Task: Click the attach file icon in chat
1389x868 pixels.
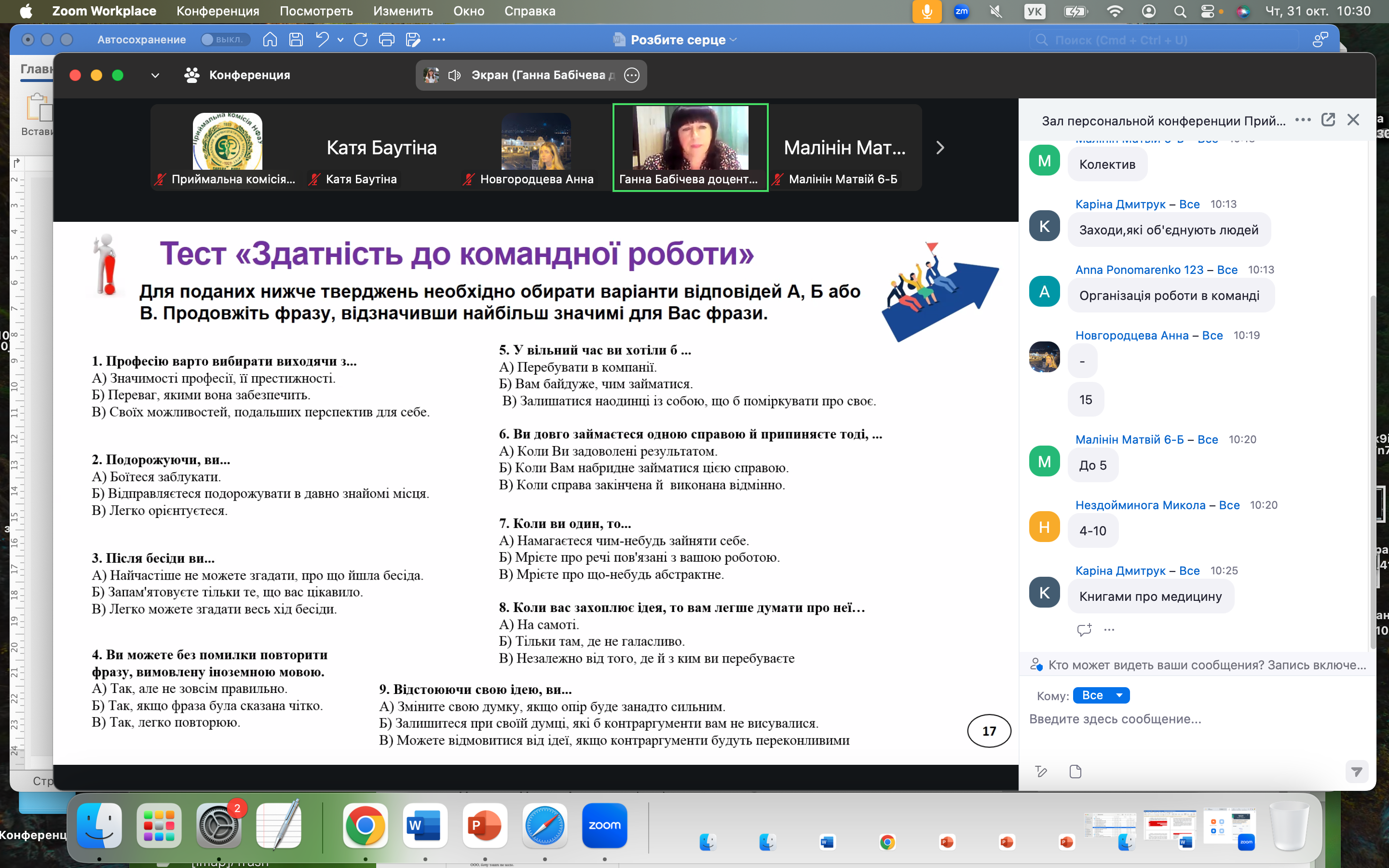Action: coord(1076,771)
